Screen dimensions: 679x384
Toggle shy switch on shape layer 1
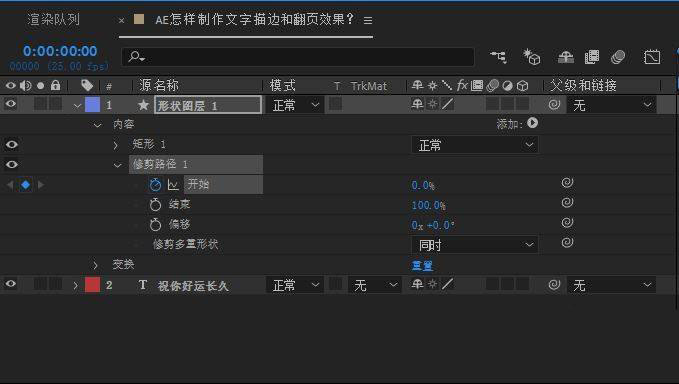coord(417,104)
